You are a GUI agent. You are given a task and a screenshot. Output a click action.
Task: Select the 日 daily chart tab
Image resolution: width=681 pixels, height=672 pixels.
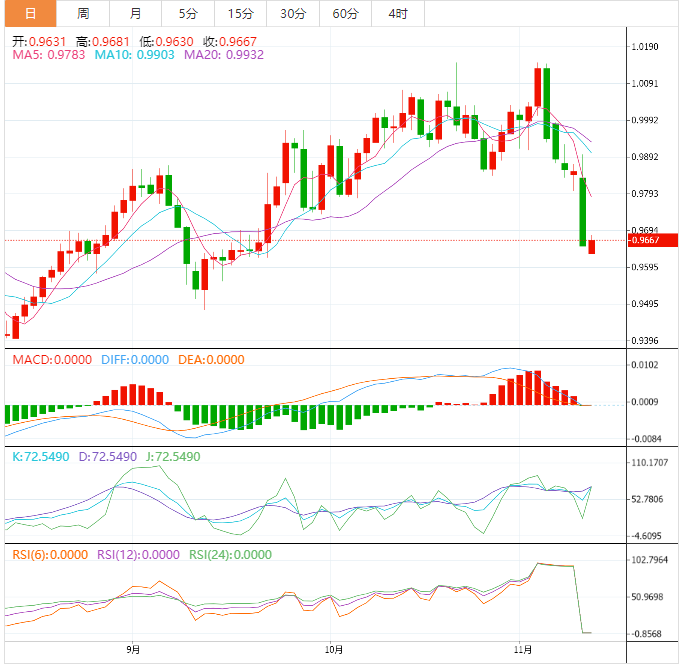pyautogui.click(x=30, y=13)
